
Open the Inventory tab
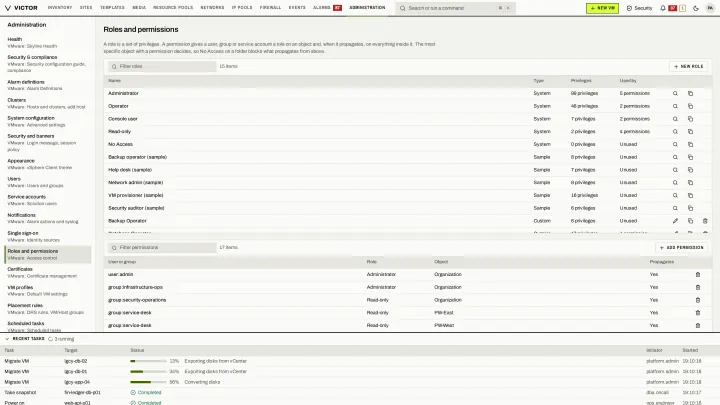[x=60, y=8]
